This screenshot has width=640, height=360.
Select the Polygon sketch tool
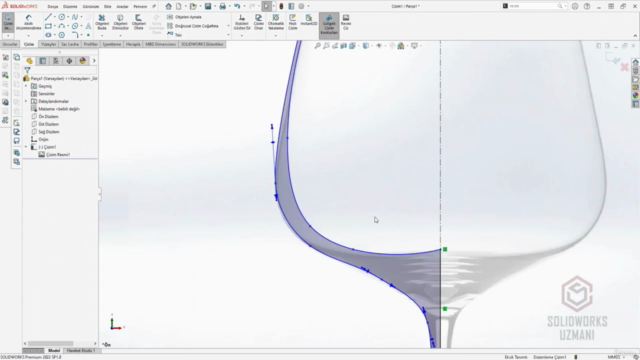(62, 35)
